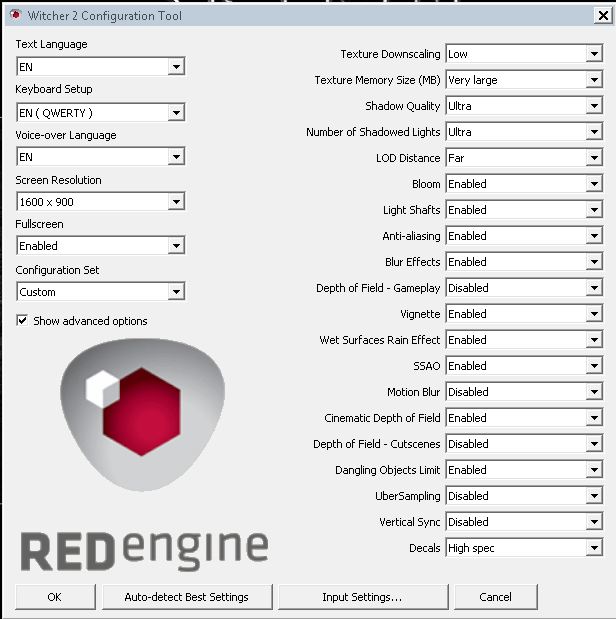Click the 'Keyboard Setup' label

pyautogui.click(x=54, y=89)
